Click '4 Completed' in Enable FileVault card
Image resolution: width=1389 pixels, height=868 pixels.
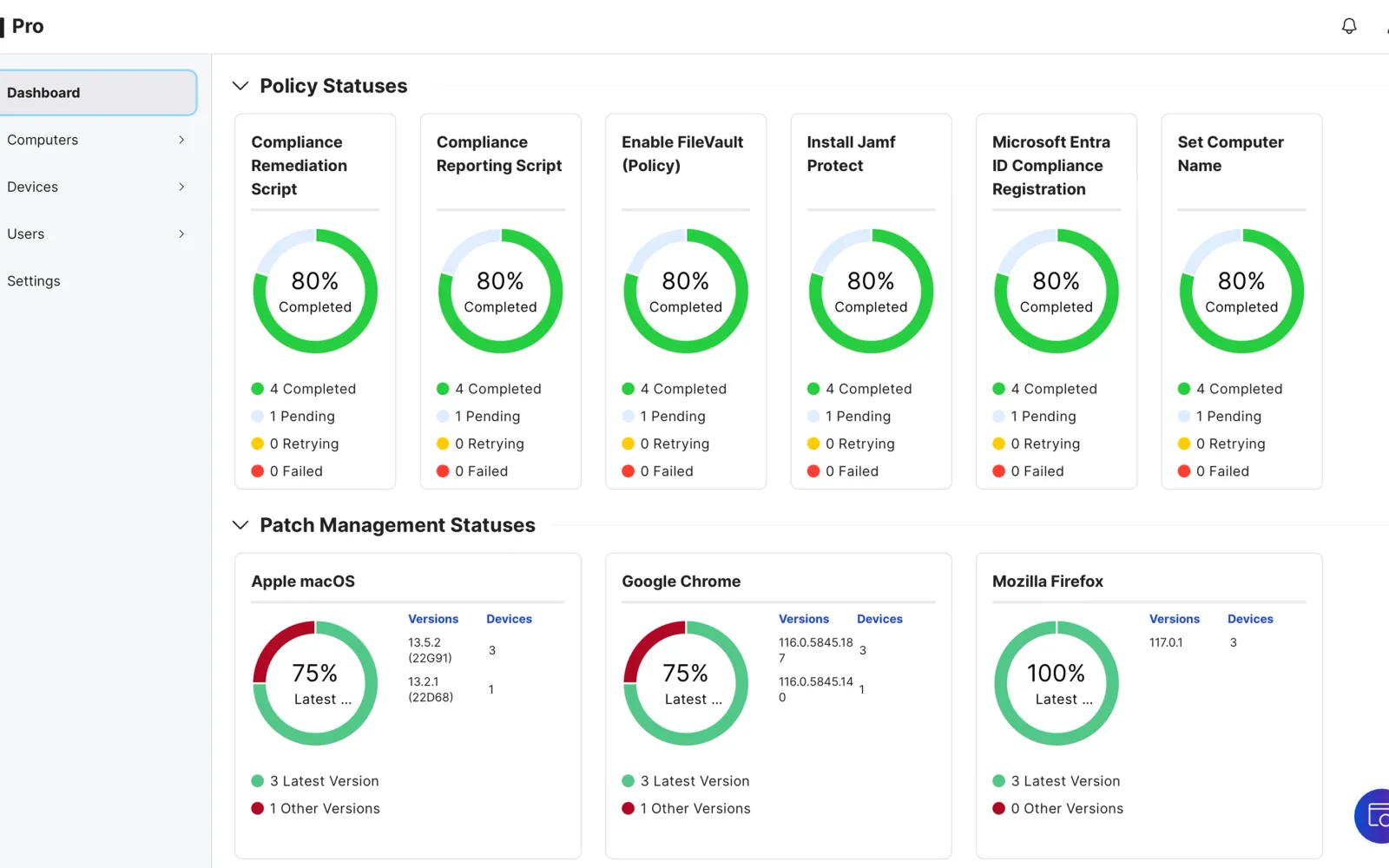pos(675,389)
